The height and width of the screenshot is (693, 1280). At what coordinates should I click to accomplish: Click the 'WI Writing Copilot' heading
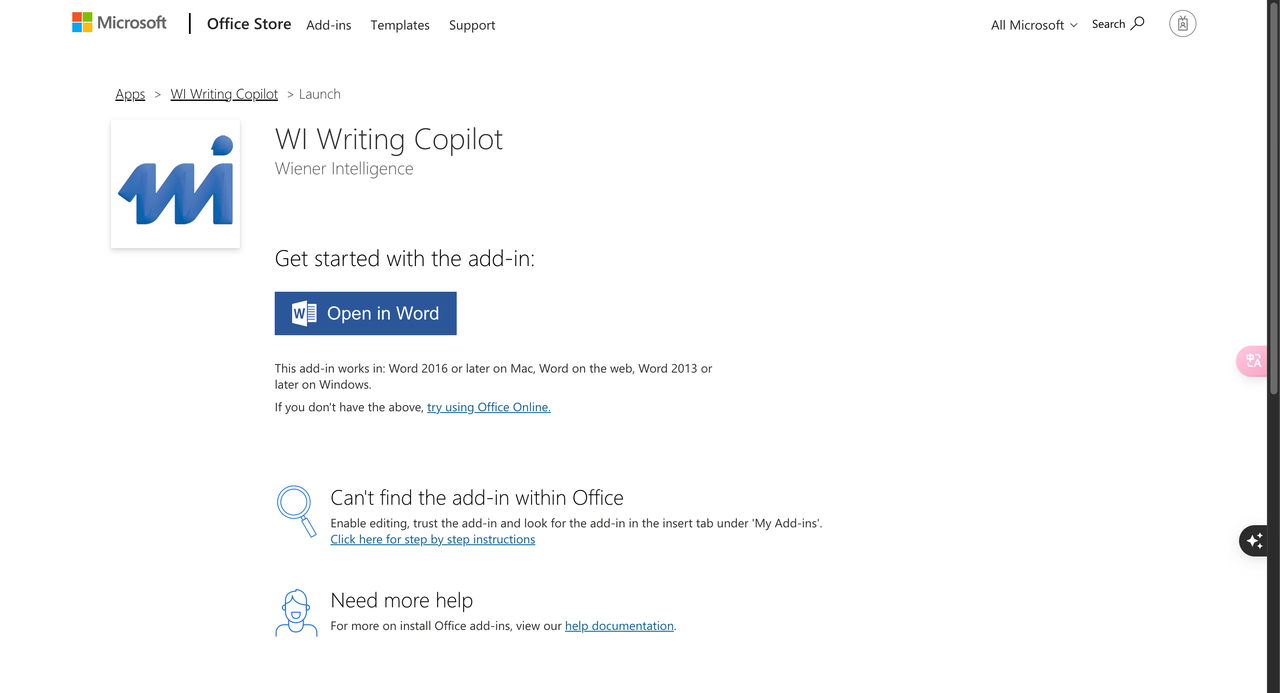[x=389, y=139]
